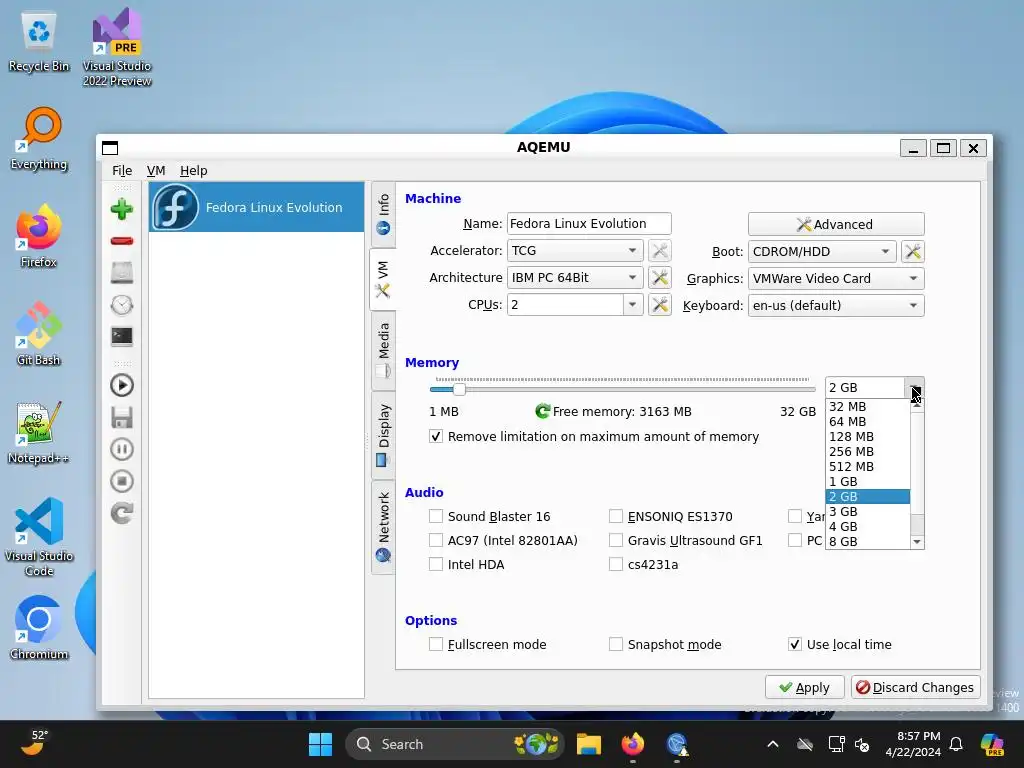The image size is (1024, 768).
Task: Click the reset VM arrow icon
Action: pyautogui.click(x=121, y=513)
